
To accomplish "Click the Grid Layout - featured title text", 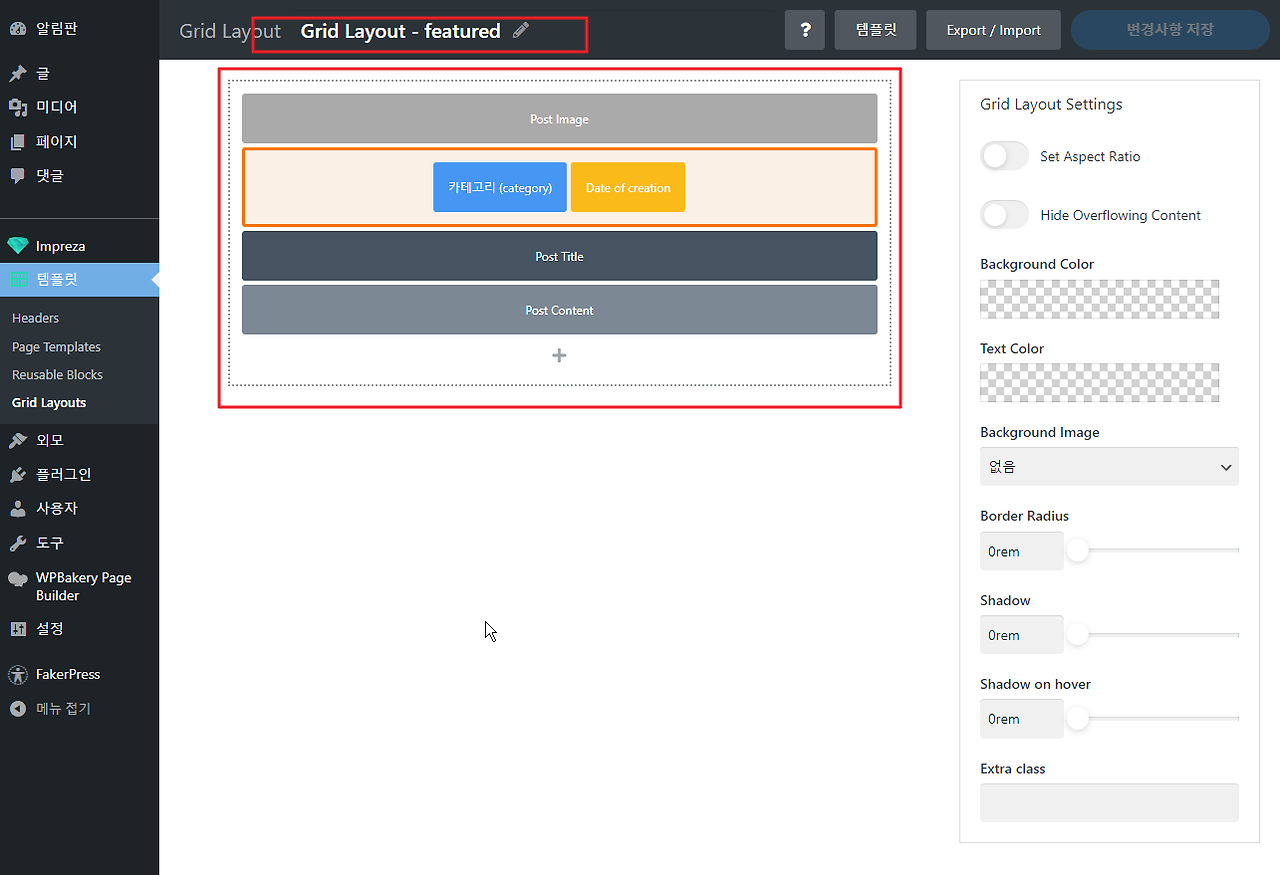I will coord(400,31).
